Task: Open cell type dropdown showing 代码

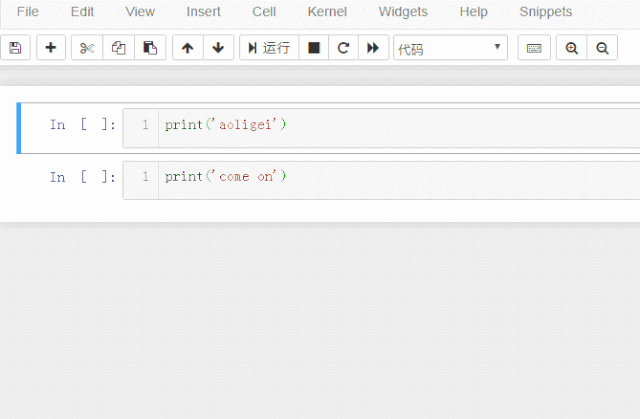Action: 450,48
